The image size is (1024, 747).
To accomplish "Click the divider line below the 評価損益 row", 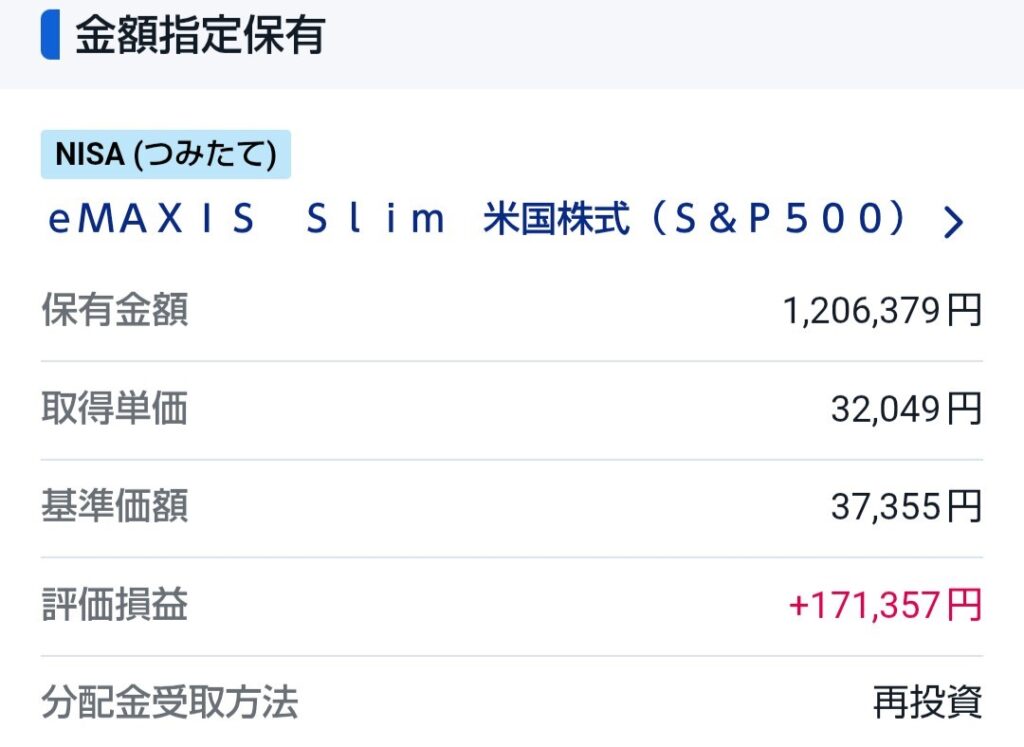I will click(x=512, y=656).
